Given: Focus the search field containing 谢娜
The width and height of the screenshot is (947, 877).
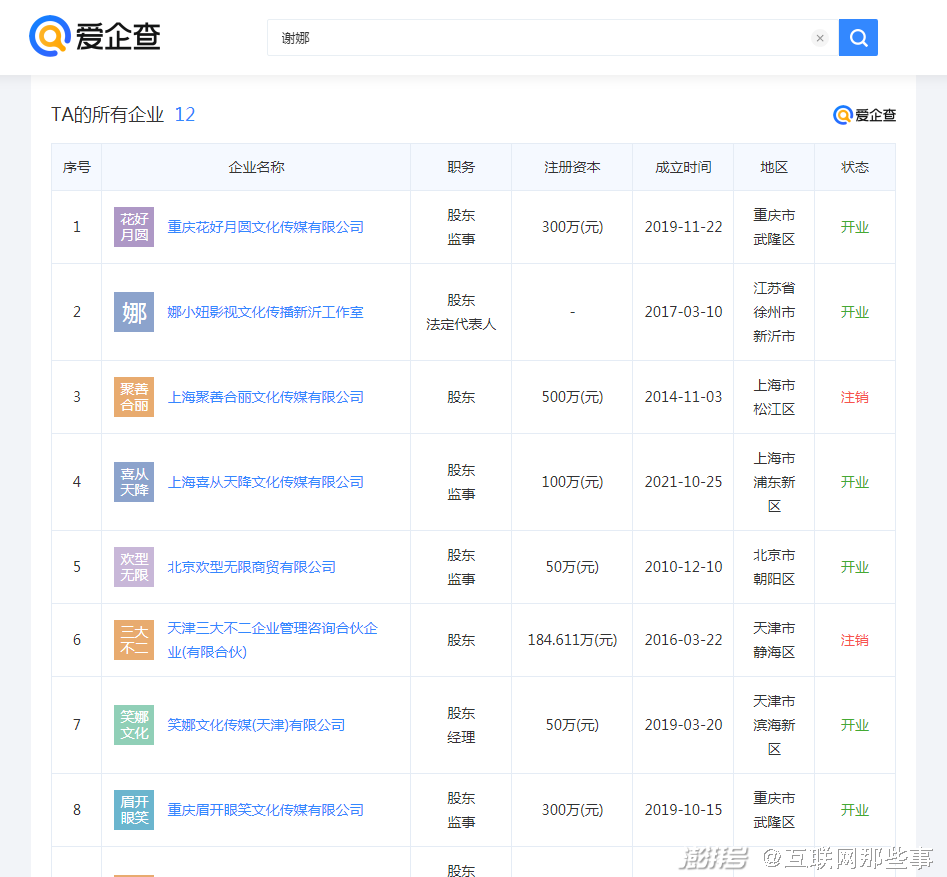Looking at the screenshot, I should click(540, 38).
